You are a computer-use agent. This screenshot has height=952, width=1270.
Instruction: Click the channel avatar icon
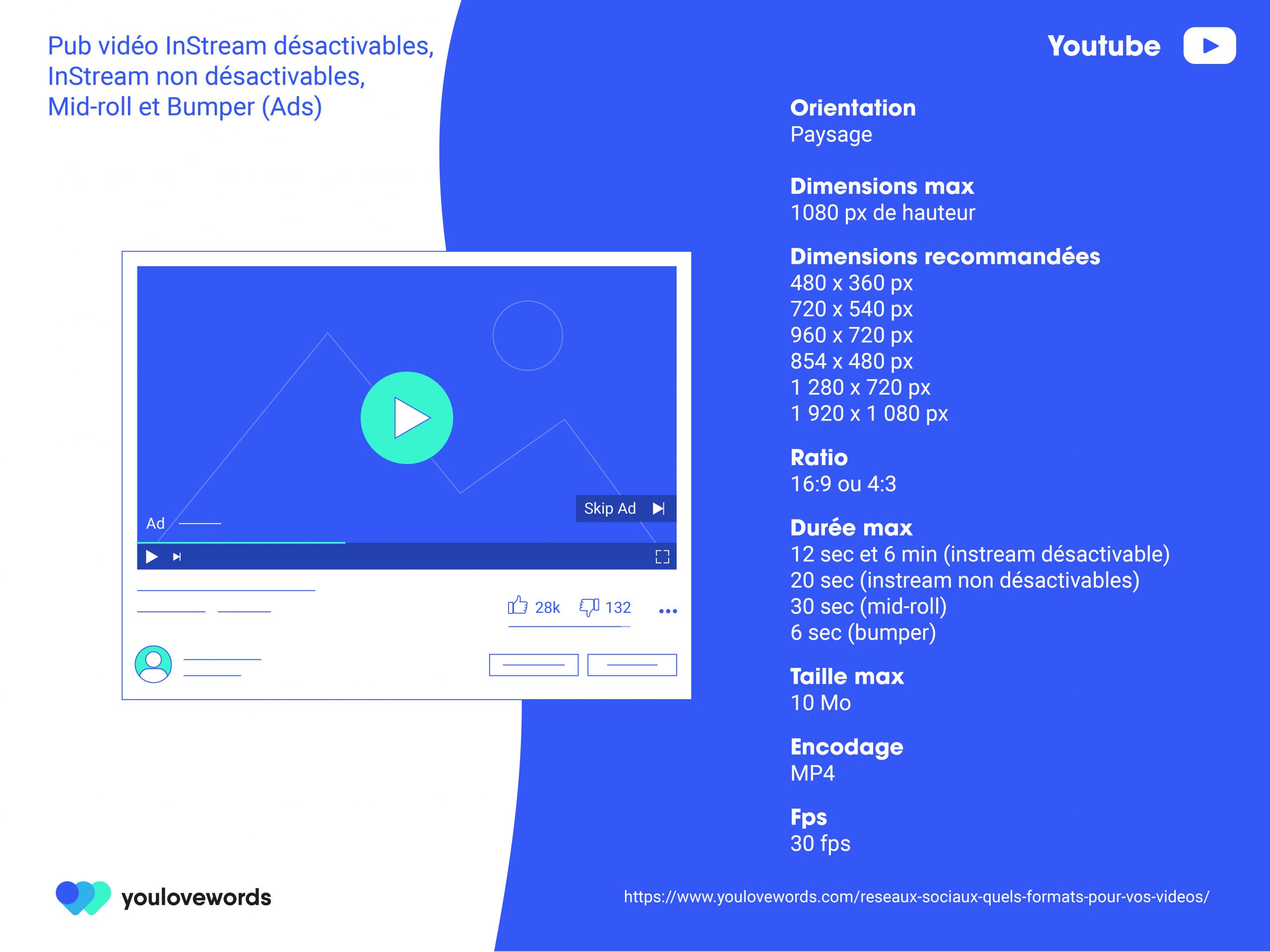coord(153,664)
